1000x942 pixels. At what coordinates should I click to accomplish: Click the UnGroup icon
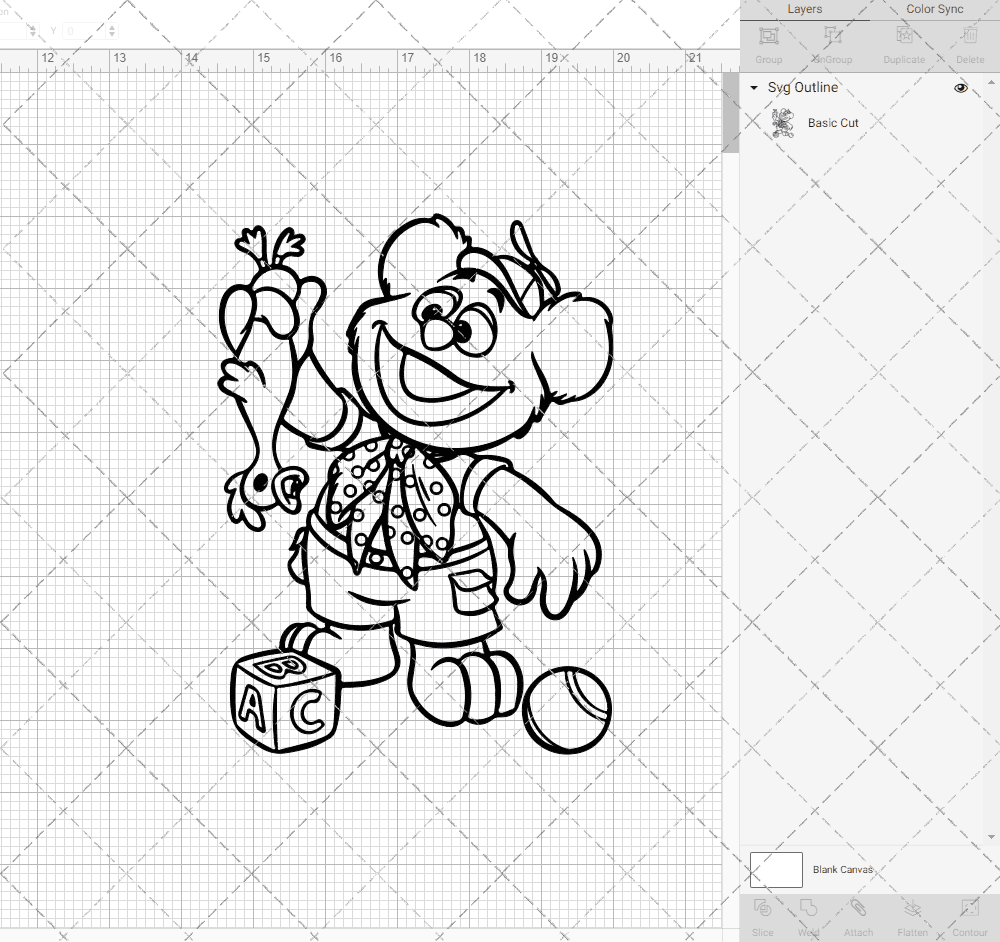click(x=832, y=36)
